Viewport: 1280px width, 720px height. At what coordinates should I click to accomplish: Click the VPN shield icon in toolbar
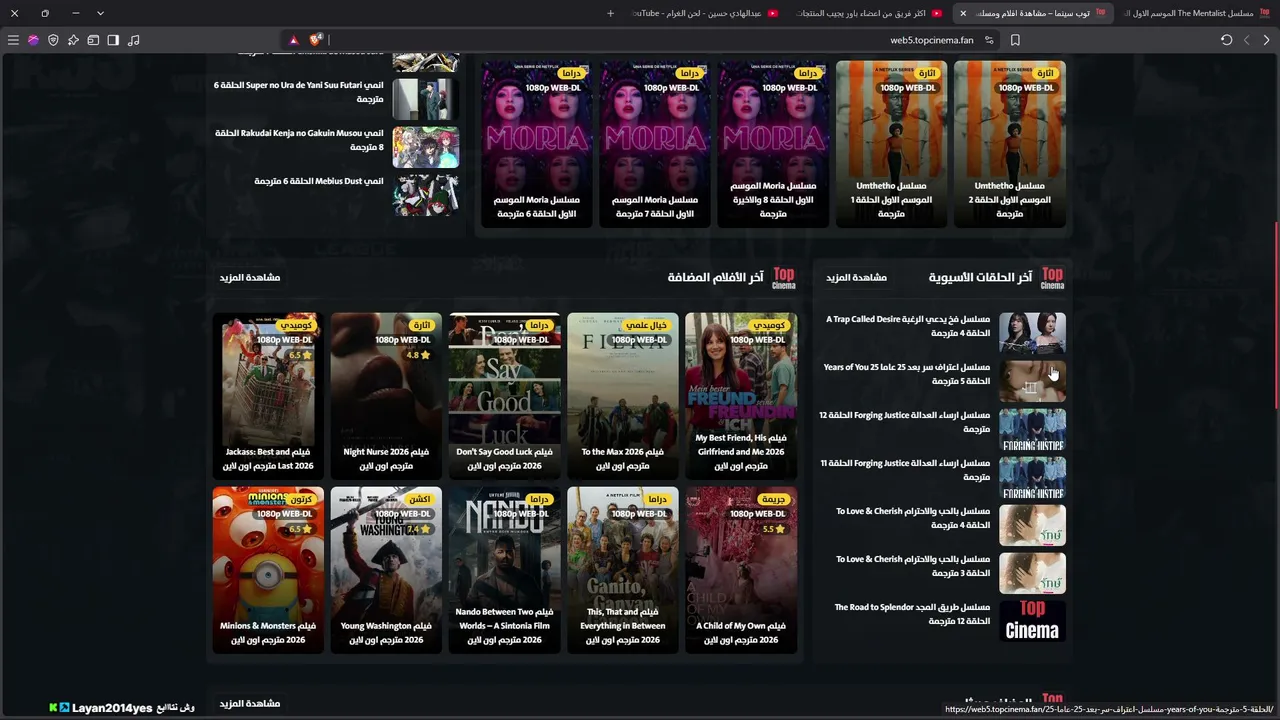53,40
